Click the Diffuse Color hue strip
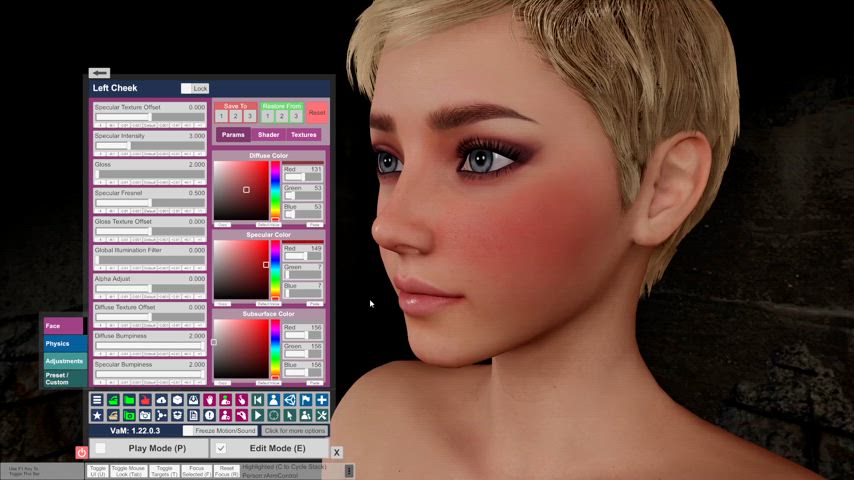Image resolution: width=854 pixels, height=480 pixels. tap(276, 190)
